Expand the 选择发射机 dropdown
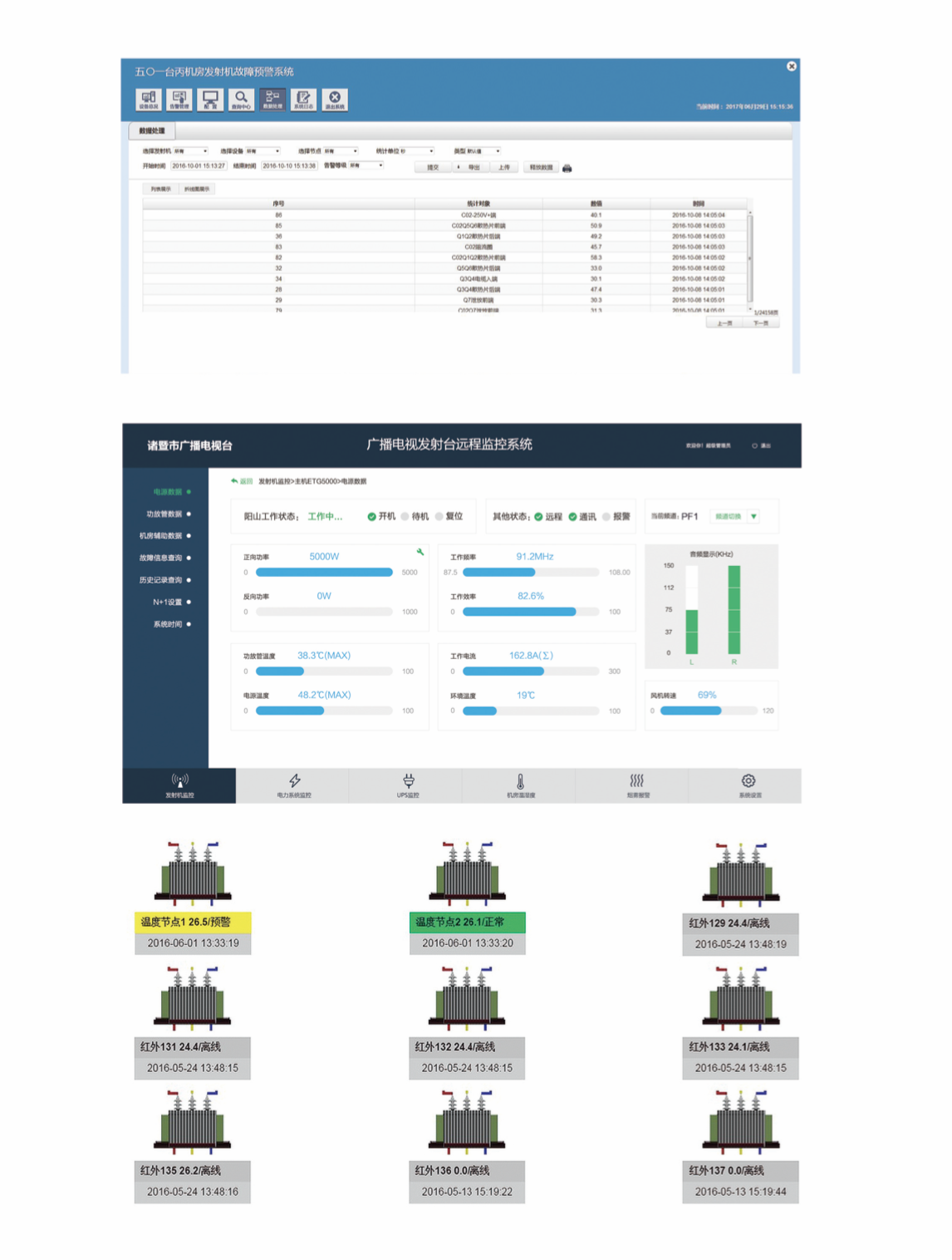This screenshot has width=952, height=1260. 190,151
